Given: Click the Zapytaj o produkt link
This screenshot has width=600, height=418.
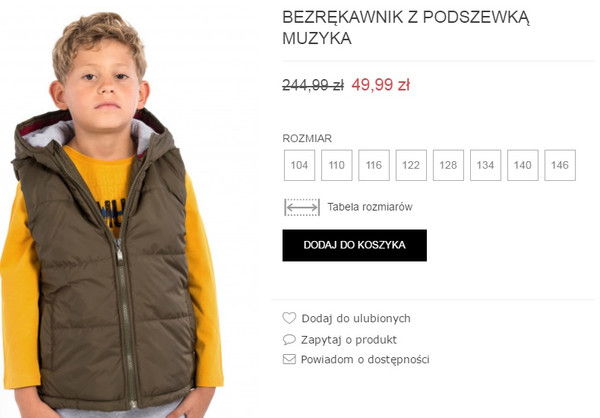Looking at the screenshot, I should (x=349, y=340).
